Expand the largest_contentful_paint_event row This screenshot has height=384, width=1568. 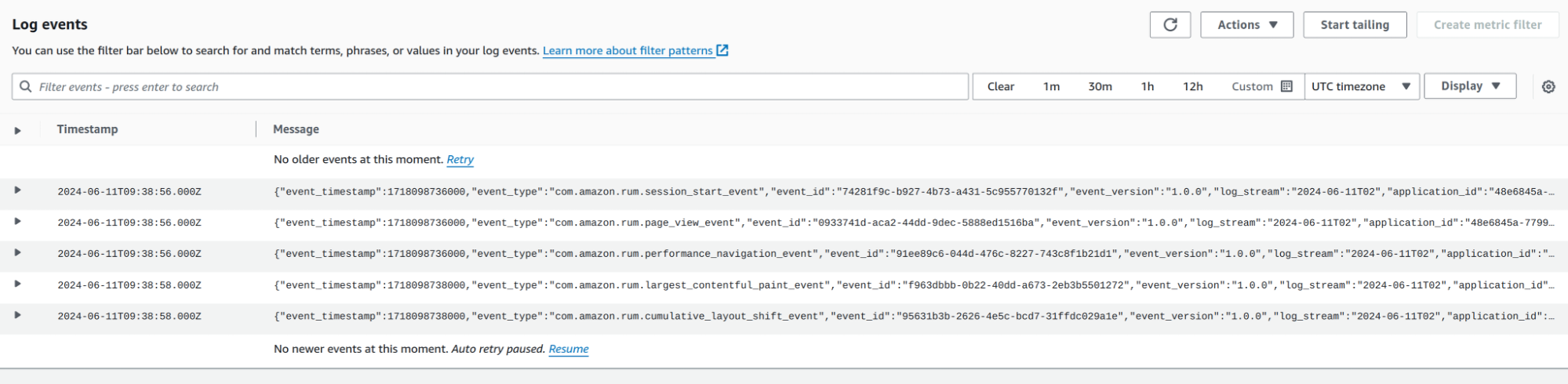point(17,284)
